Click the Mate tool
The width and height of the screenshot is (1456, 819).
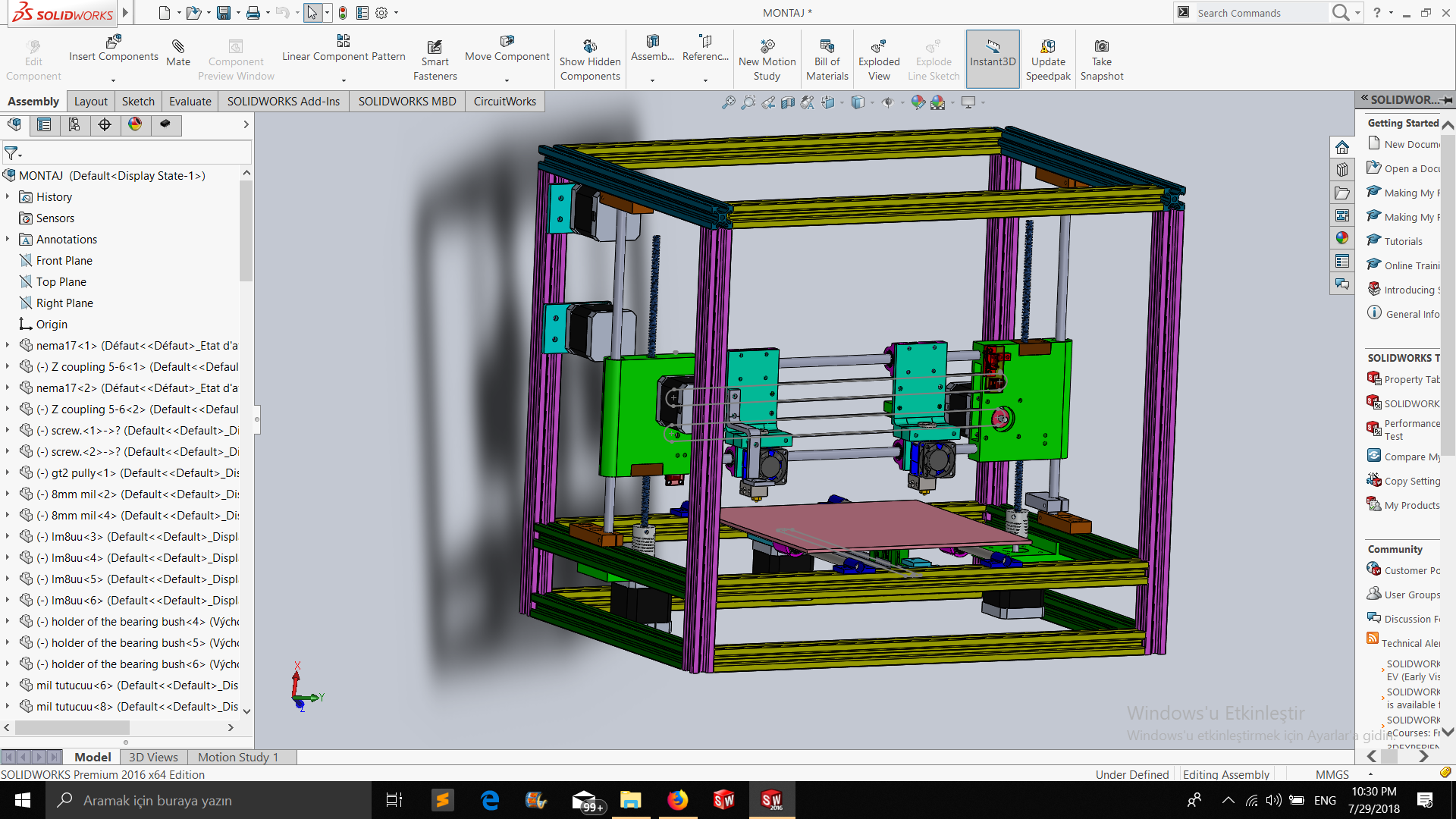[178, 52]
